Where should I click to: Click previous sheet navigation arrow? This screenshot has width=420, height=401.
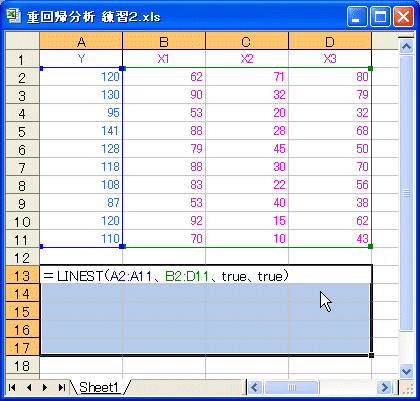tap(29, 387)
